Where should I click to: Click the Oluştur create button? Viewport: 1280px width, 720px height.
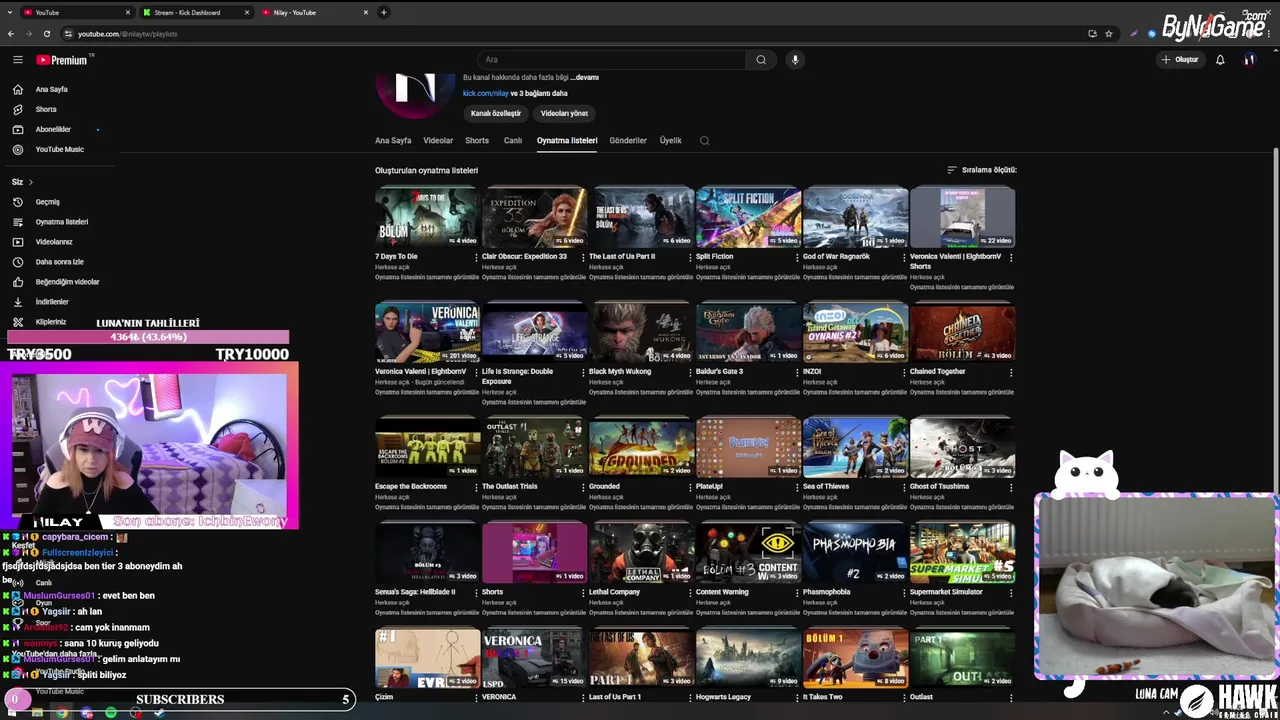coord(1180,60)
